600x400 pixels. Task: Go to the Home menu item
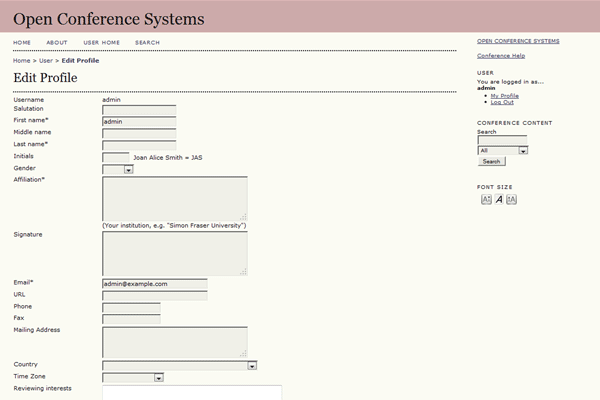22,43
